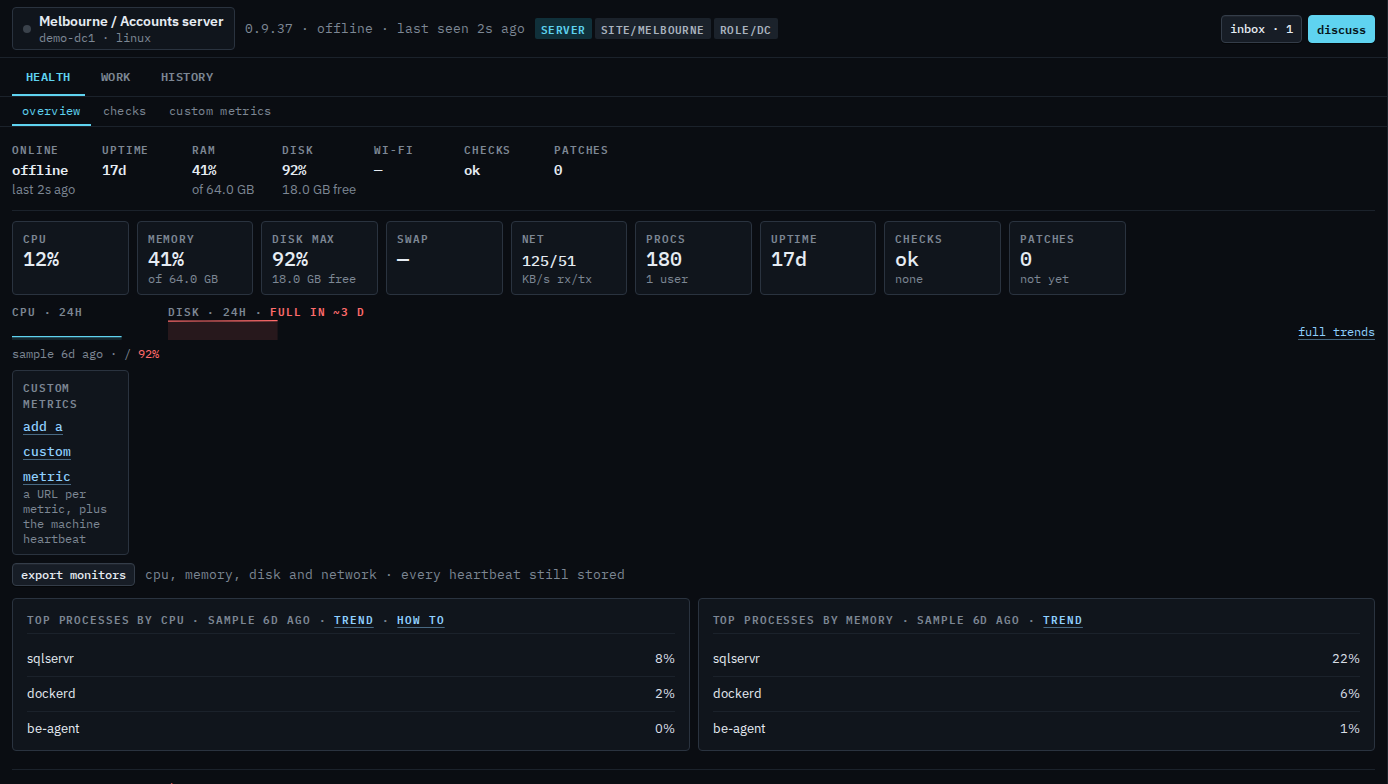Select the overview sub-tab
Image resolution: width=1388 pixels, height=784 pixels.
[51, 111]
